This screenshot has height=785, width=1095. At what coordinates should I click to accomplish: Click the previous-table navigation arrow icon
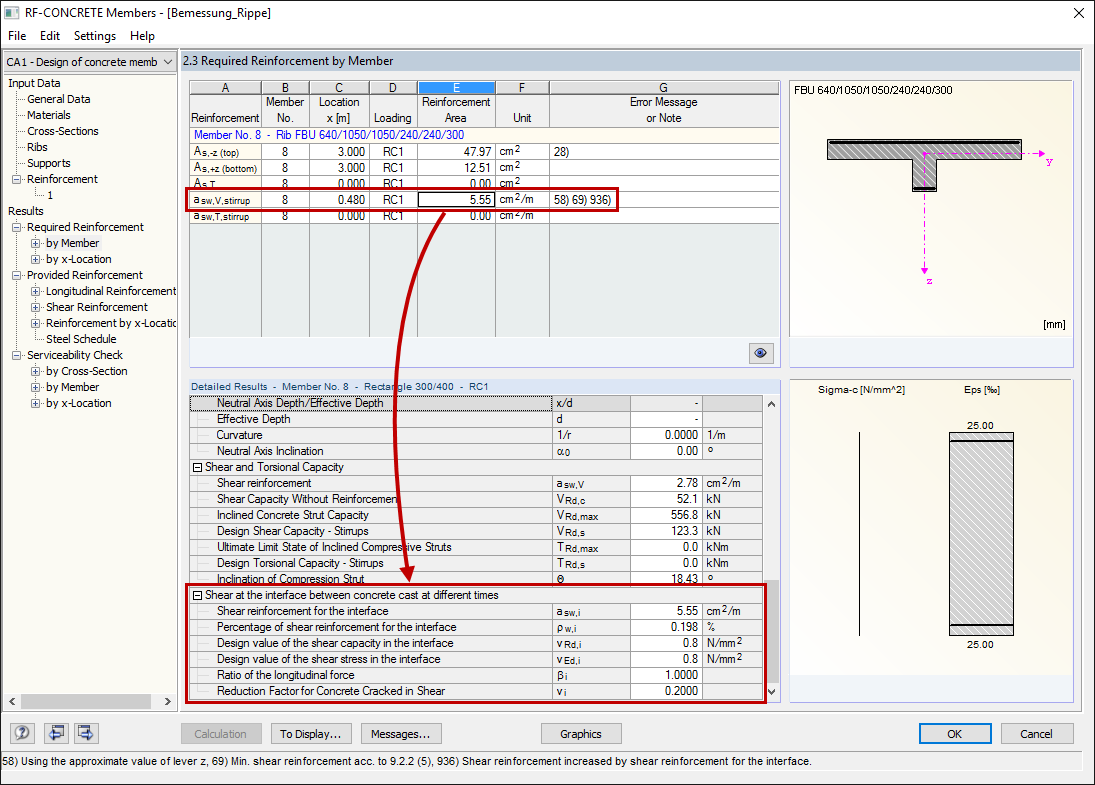coord(56,733)
